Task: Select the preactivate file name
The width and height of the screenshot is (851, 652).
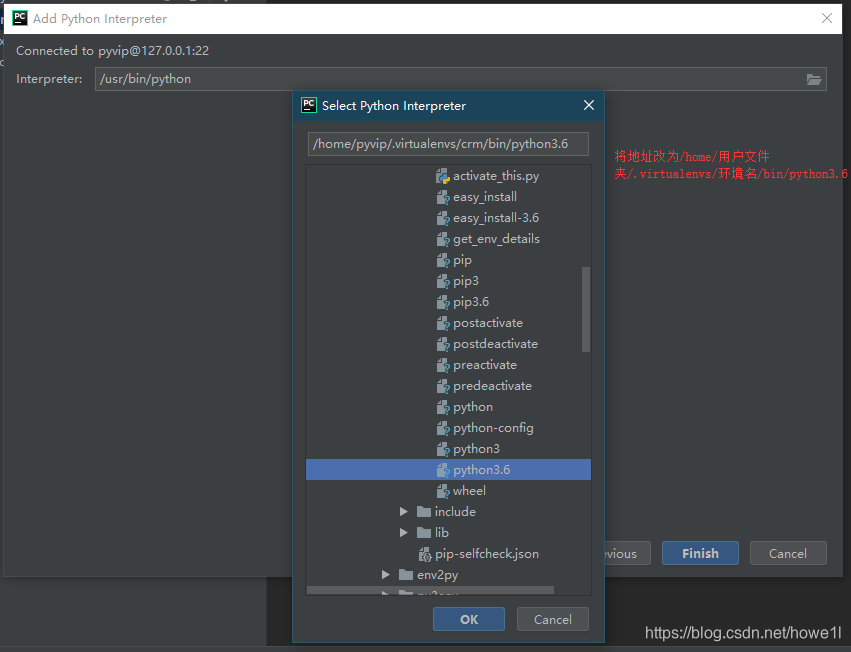Action: [485, 365]
